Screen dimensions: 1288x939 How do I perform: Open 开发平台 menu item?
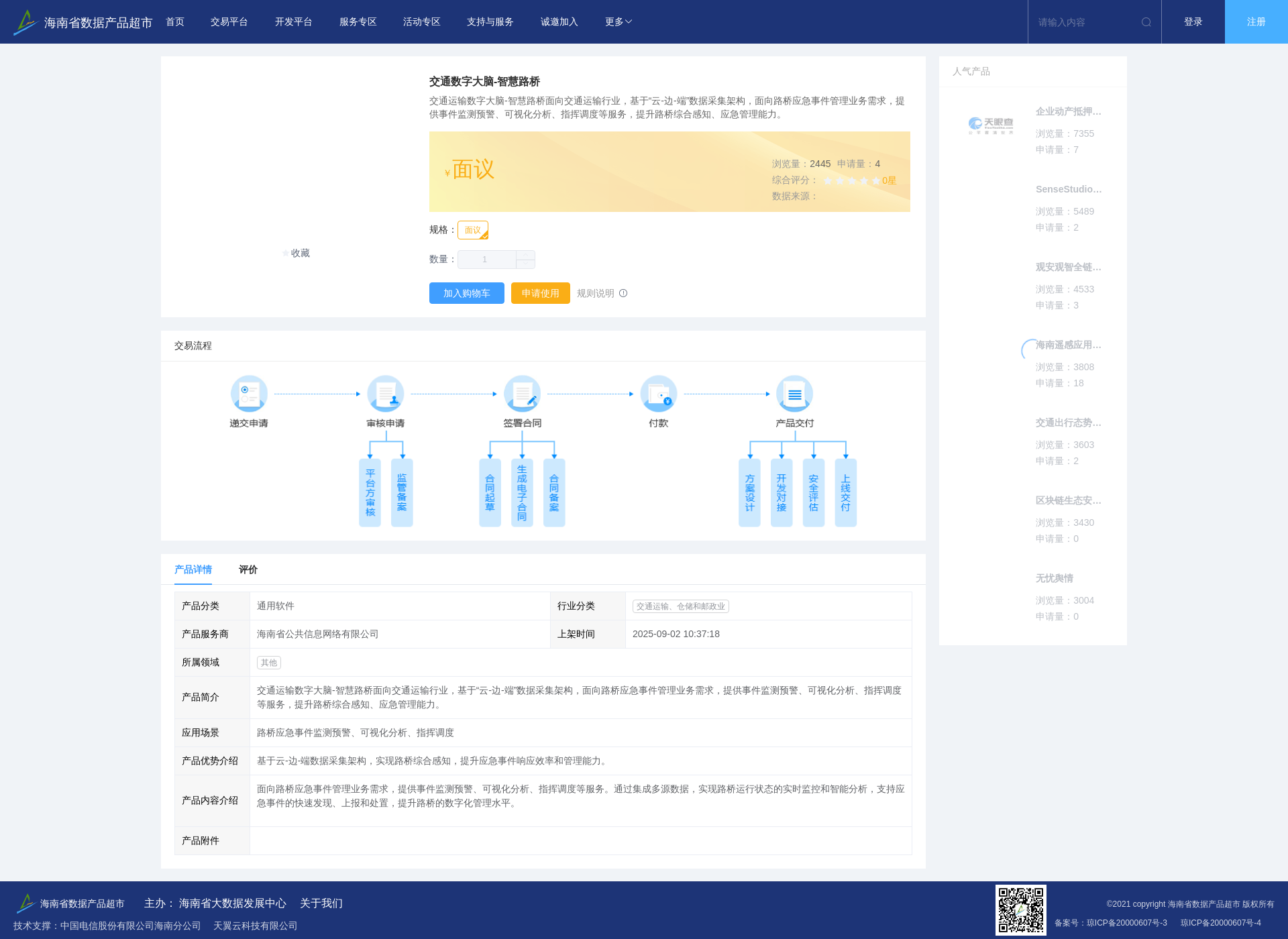[294, 22]
